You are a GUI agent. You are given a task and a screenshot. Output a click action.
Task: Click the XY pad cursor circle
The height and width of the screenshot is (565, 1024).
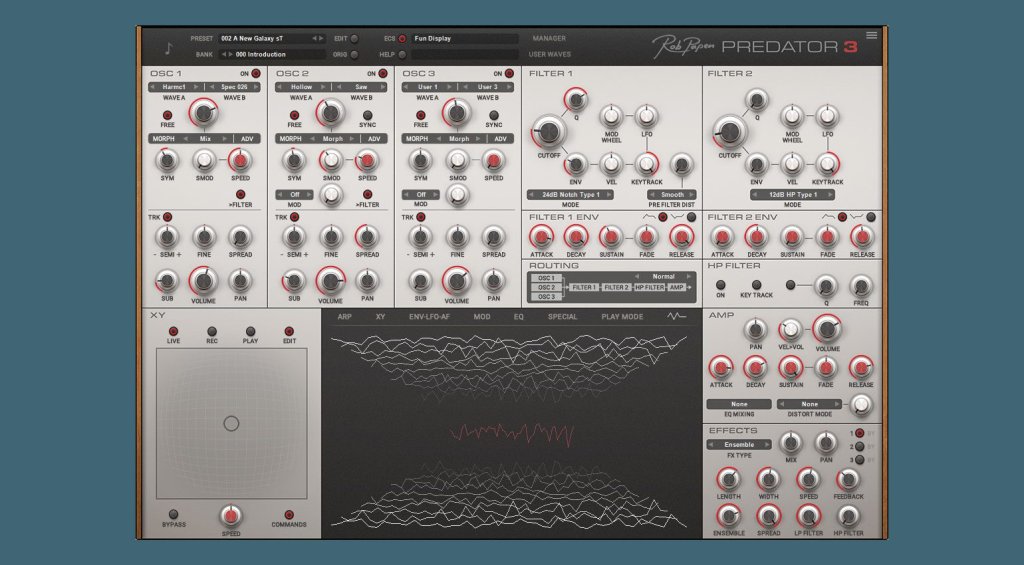pos(231,423)
